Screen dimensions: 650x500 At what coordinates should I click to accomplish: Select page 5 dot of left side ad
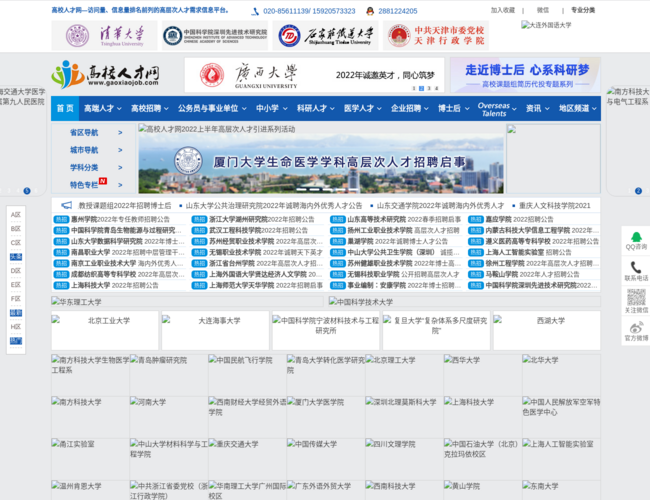[x=27, y=191]
